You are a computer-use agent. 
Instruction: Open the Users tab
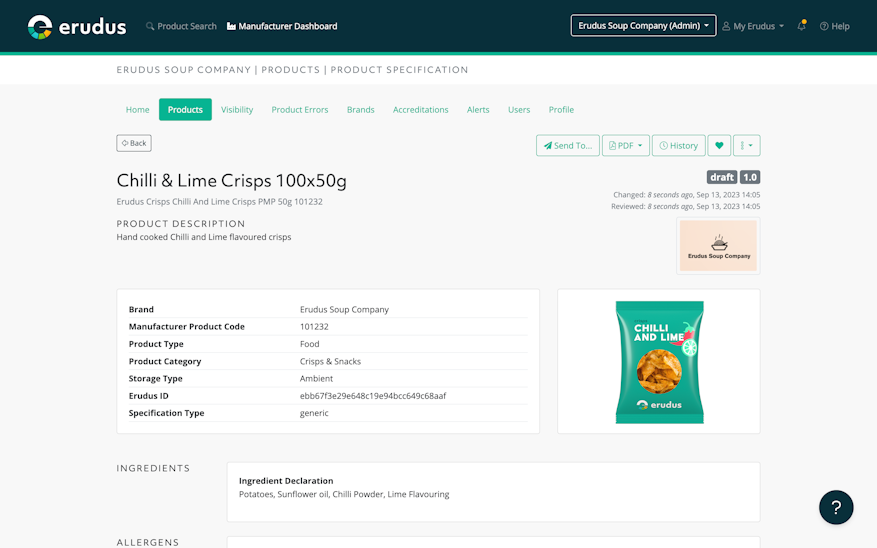tap(519, 110)
